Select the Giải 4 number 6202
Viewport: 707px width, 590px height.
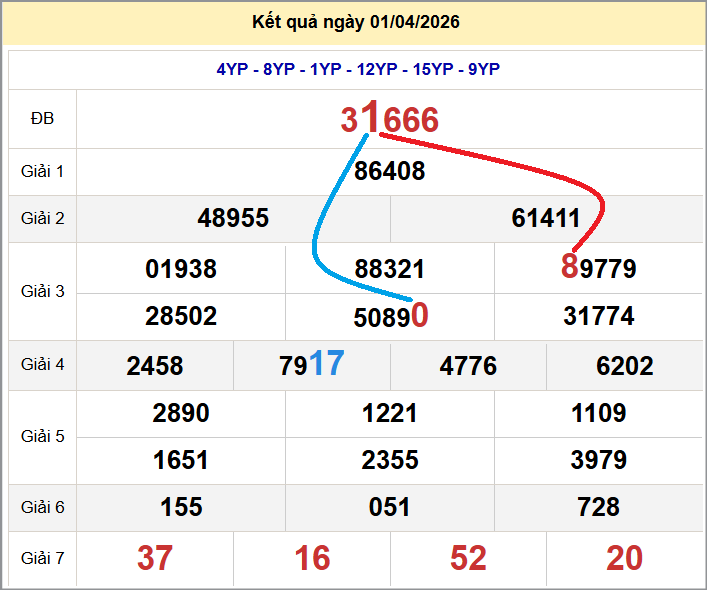click(x=625, y=366)
